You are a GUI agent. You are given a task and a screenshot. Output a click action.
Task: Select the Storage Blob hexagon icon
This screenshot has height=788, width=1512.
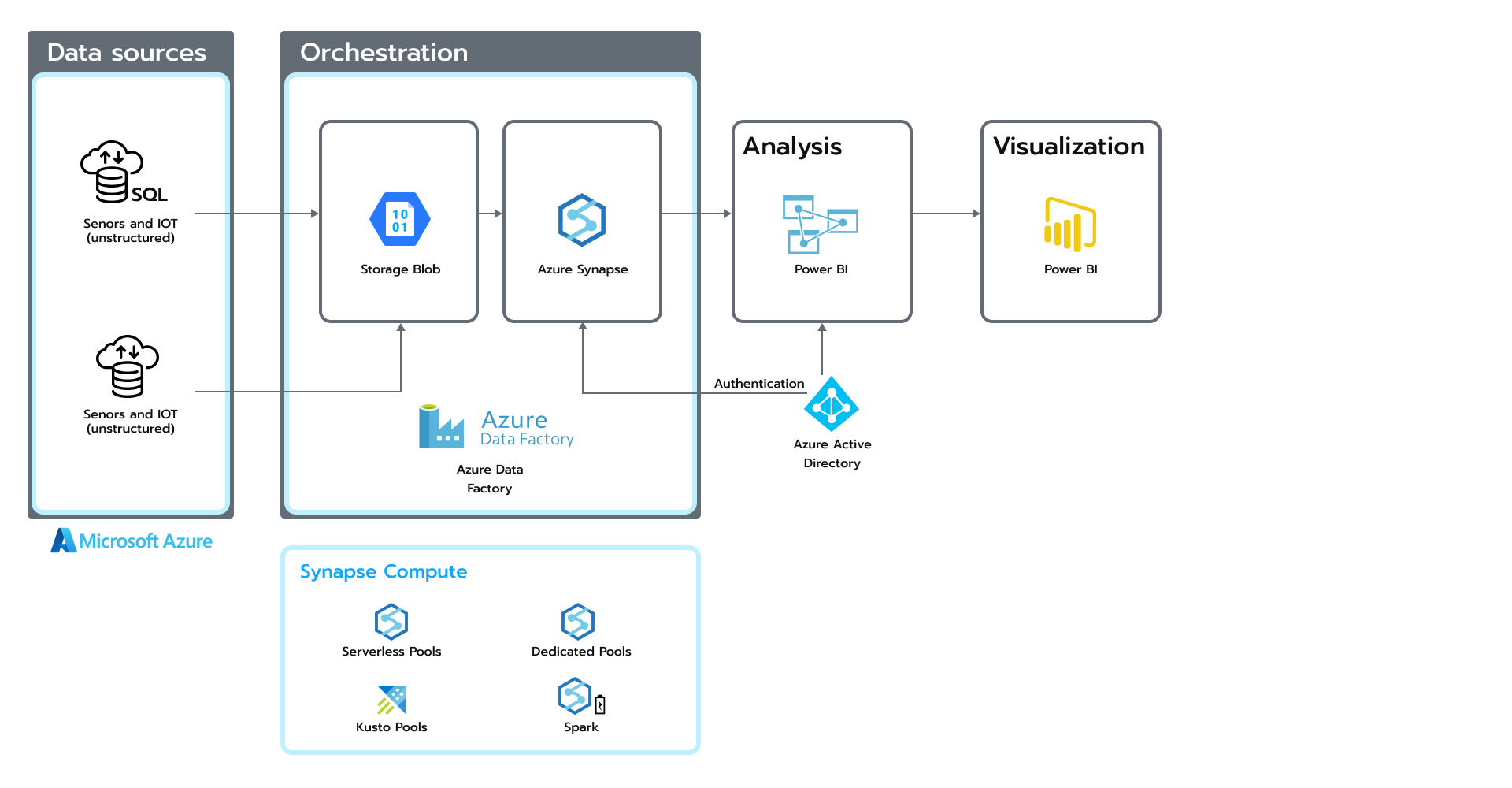tap(400, 219)
